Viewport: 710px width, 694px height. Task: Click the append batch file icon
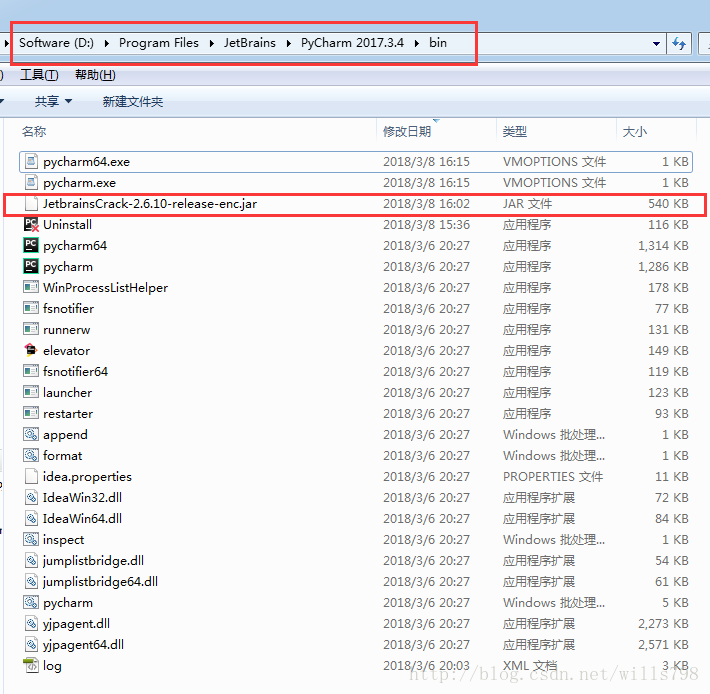point(31,434)
